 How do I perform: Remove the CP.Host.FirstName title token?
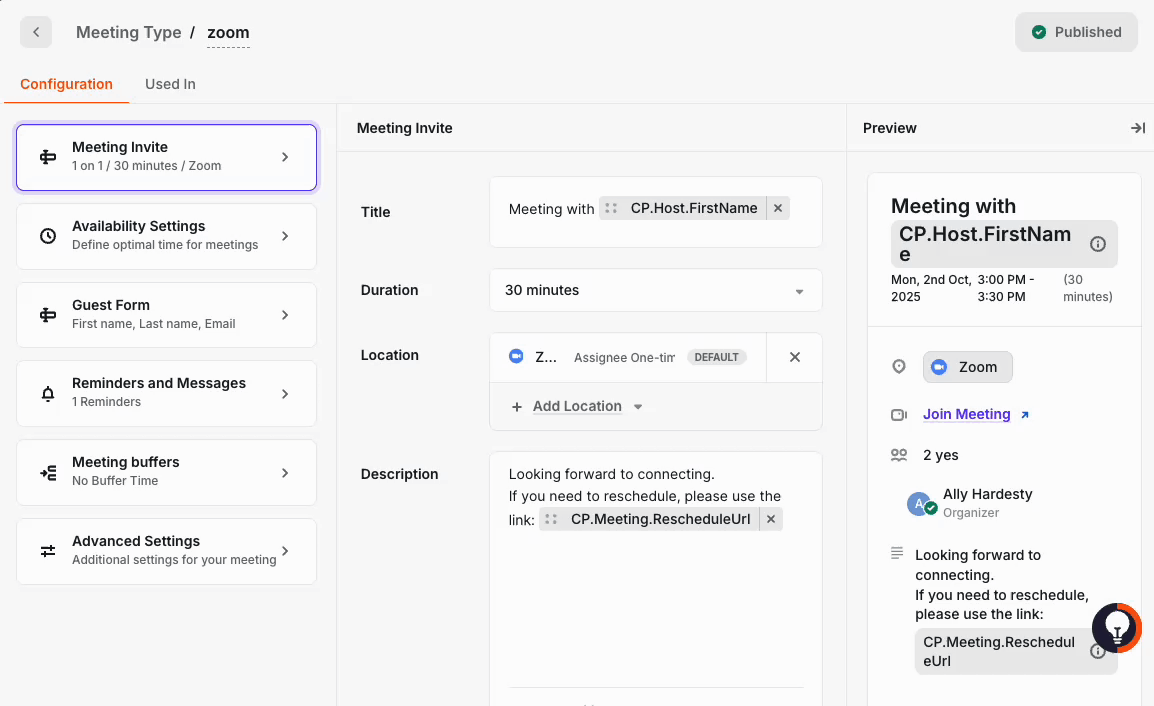(779, 208)
